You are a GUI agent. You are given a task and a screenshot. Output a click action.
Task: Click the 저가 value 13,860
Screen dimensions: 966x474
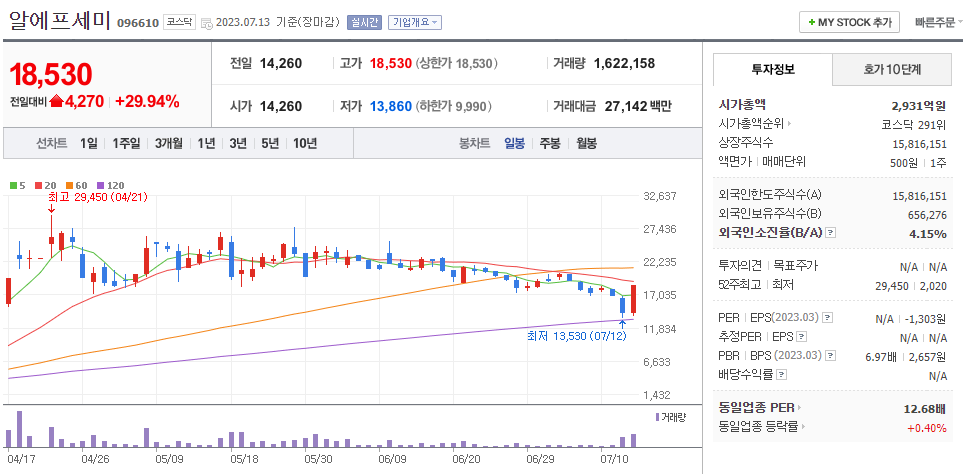(391, 106)
